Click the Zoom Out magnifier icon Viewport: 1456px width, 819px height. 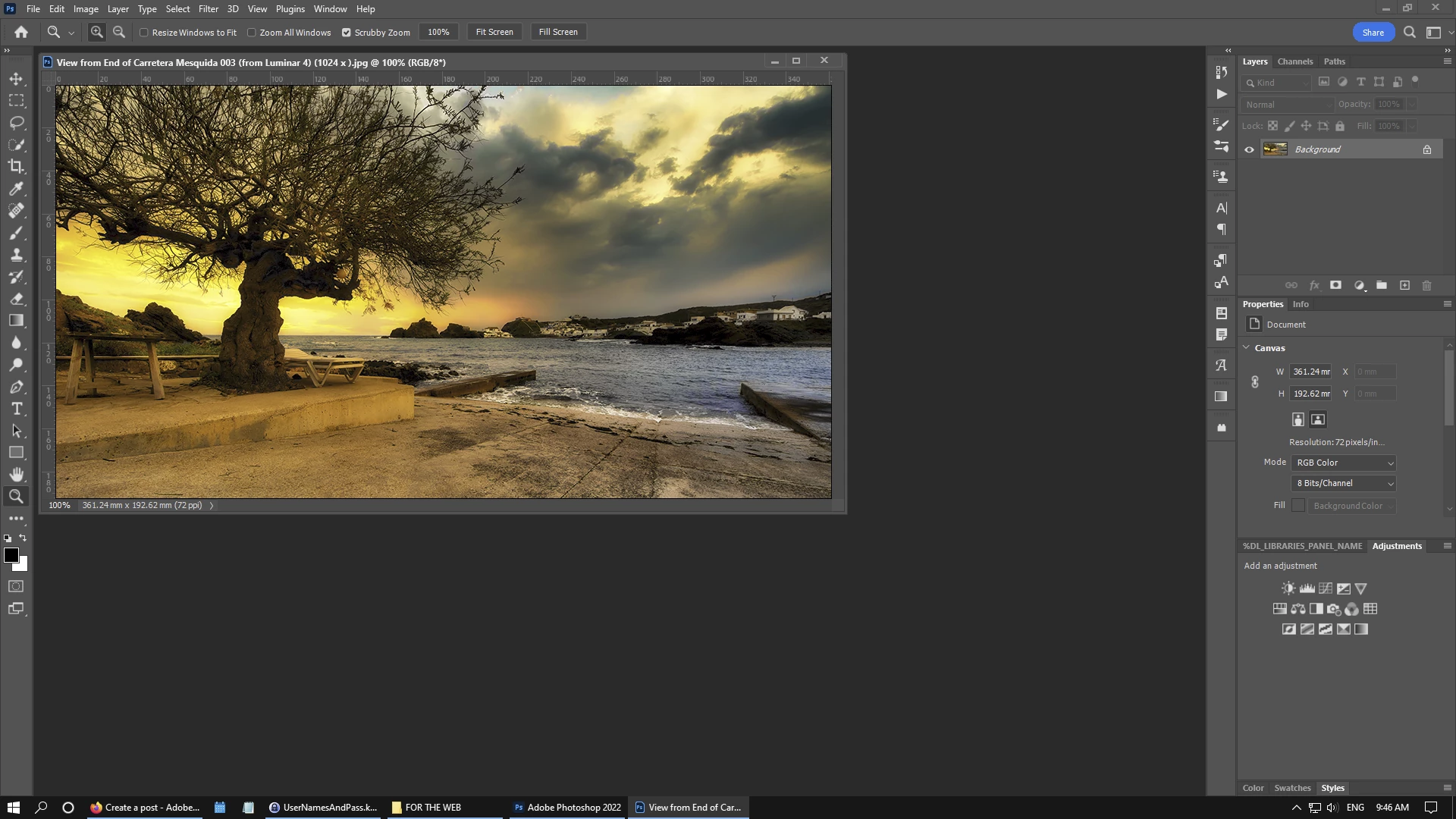pyautogui.click(x=119, y=32)
